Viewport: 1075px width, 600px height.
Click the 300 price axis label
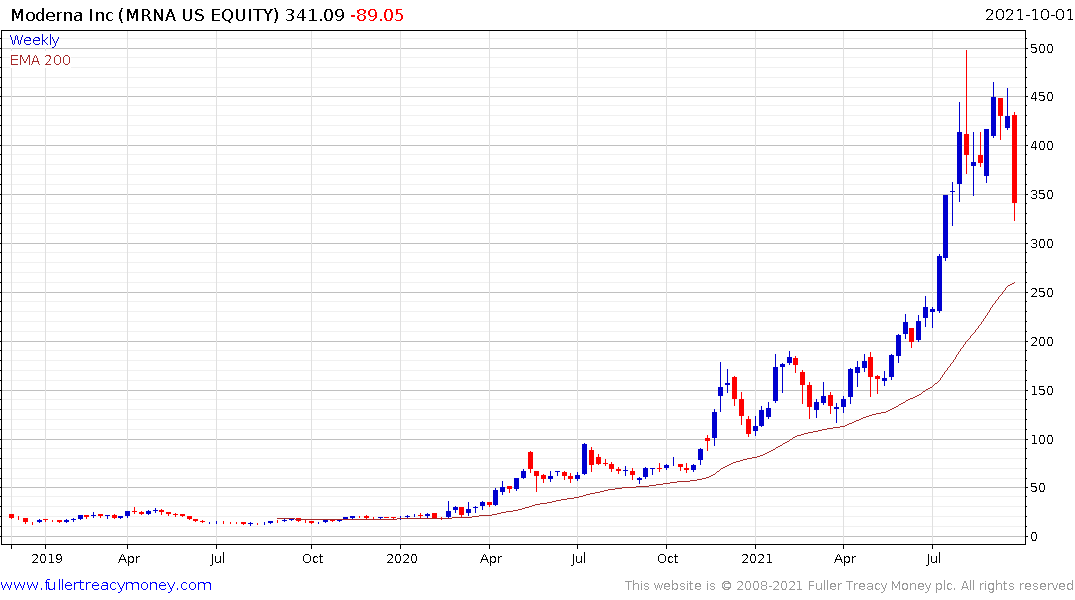tap(1042, 243)
